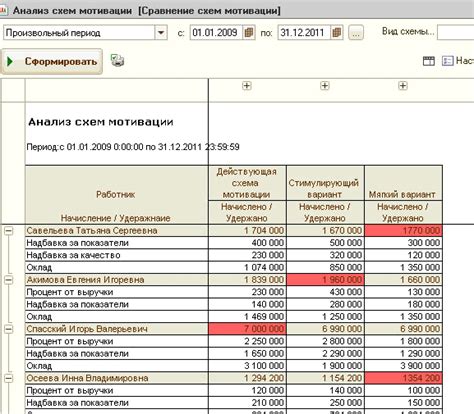
Task: Expand column group above Стимулирующий вариант
Action: [325, 86]
